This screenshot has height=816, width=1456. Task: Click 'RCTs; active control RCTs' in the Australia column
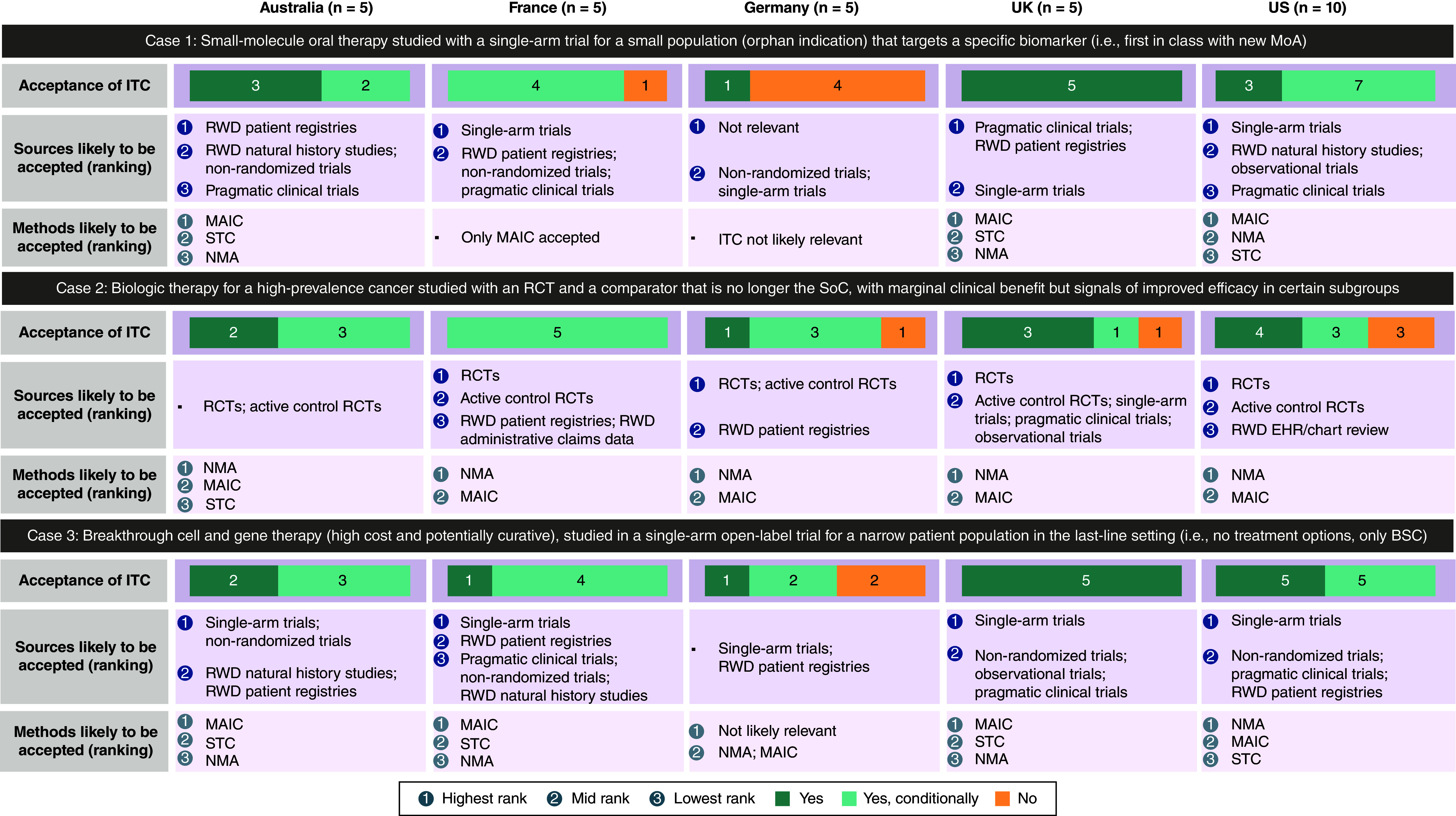[292, 406]
